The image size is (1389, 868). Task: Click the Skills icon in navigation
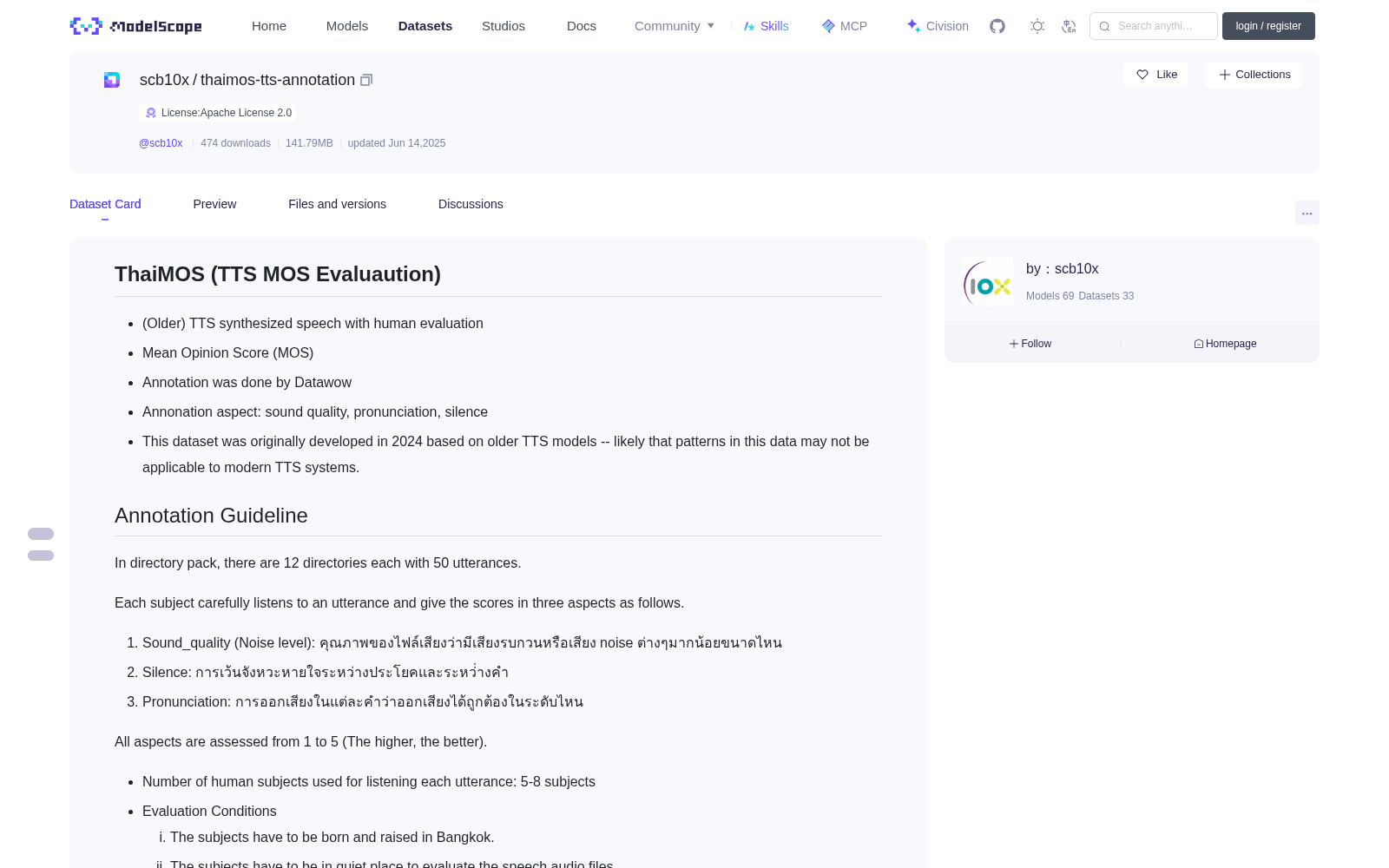click(x=749, y=26)
